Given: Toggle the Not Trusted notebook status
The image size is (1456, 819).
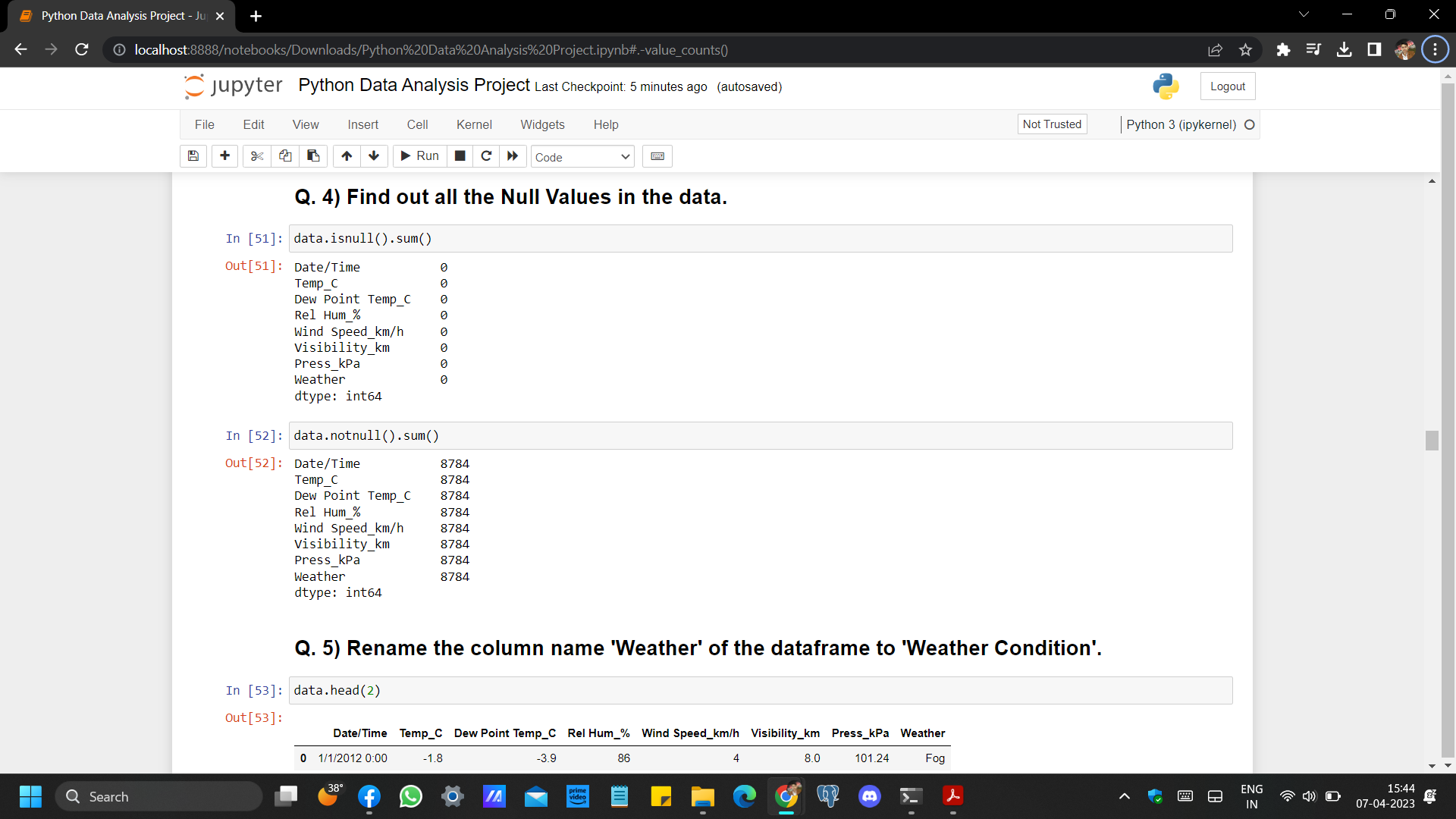Looking at the screenshot, I should (1052, 124).
